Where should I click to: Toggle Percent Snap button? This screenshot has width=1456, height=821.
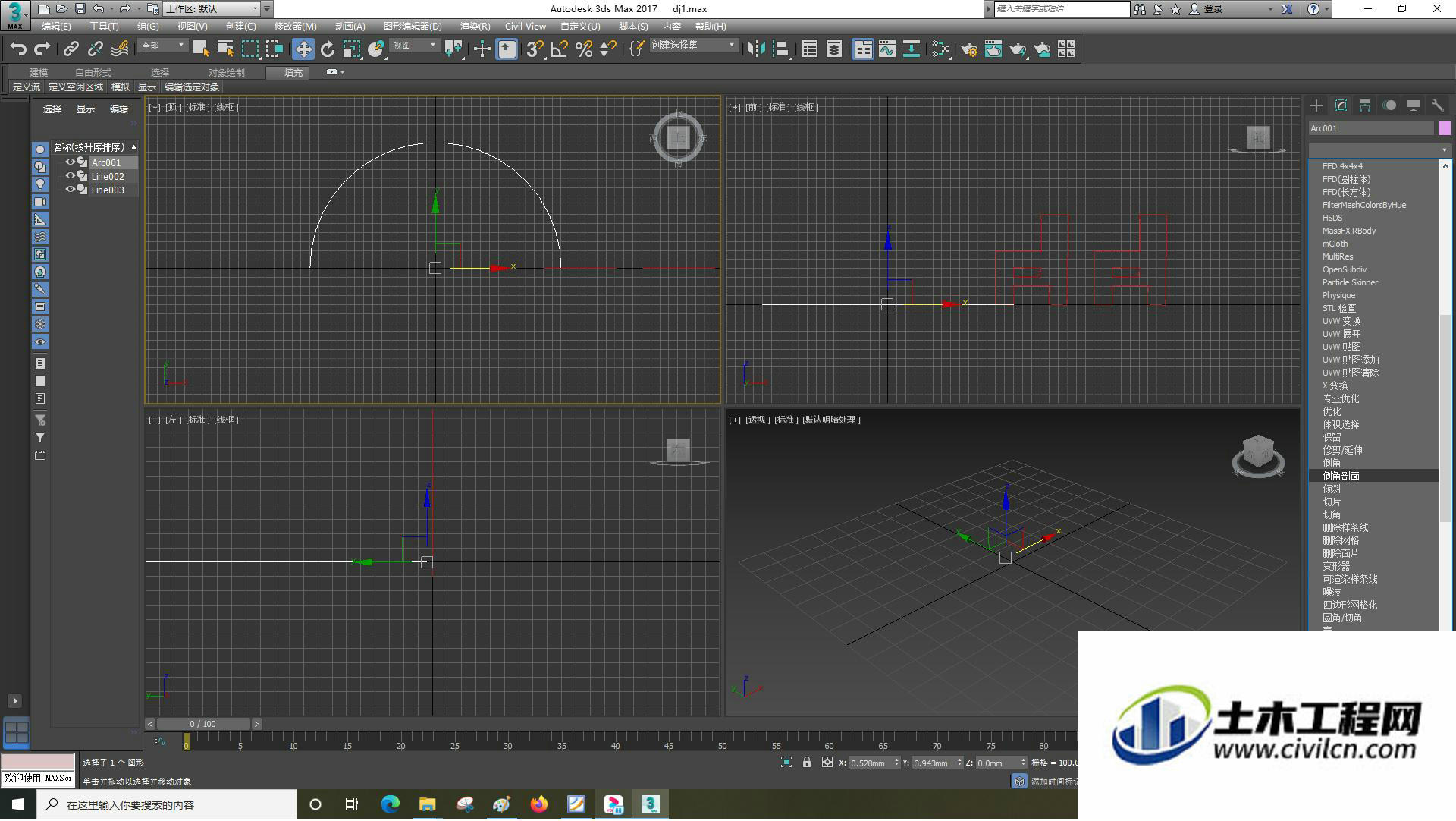pos(584,49)
